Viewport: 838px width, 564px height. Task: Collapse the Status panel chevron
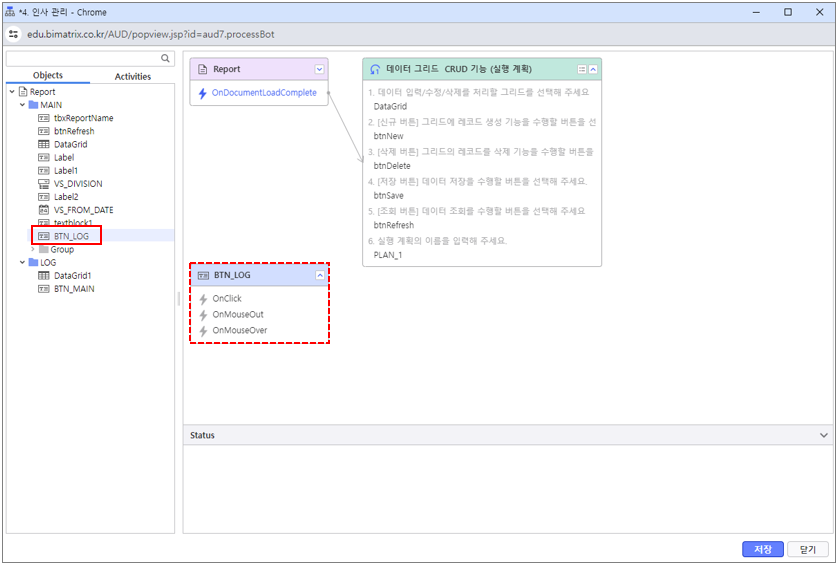coord(823,436)
